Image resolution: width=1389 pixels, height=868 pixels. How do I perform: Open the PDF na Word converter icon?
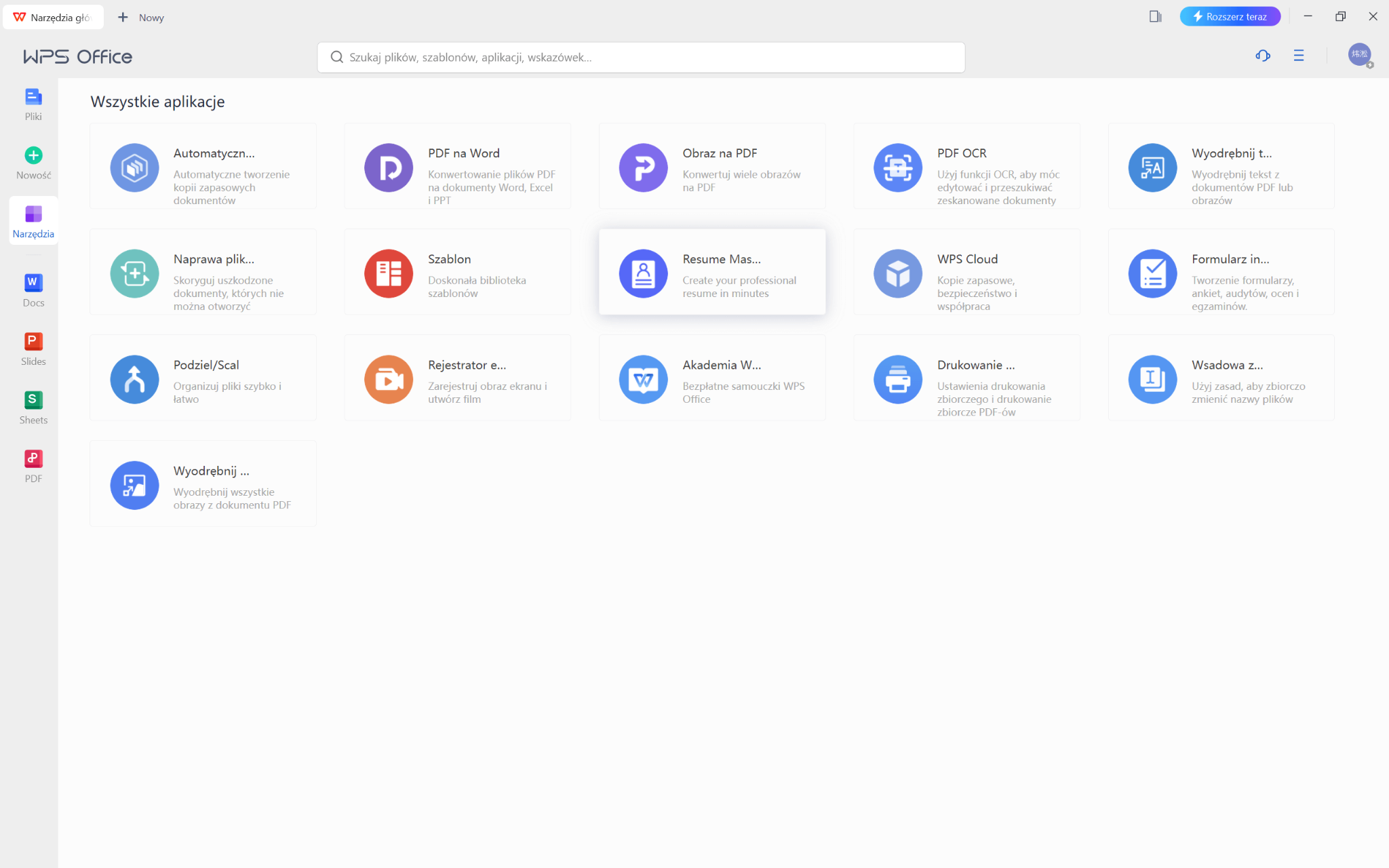[x=389, y=167]
